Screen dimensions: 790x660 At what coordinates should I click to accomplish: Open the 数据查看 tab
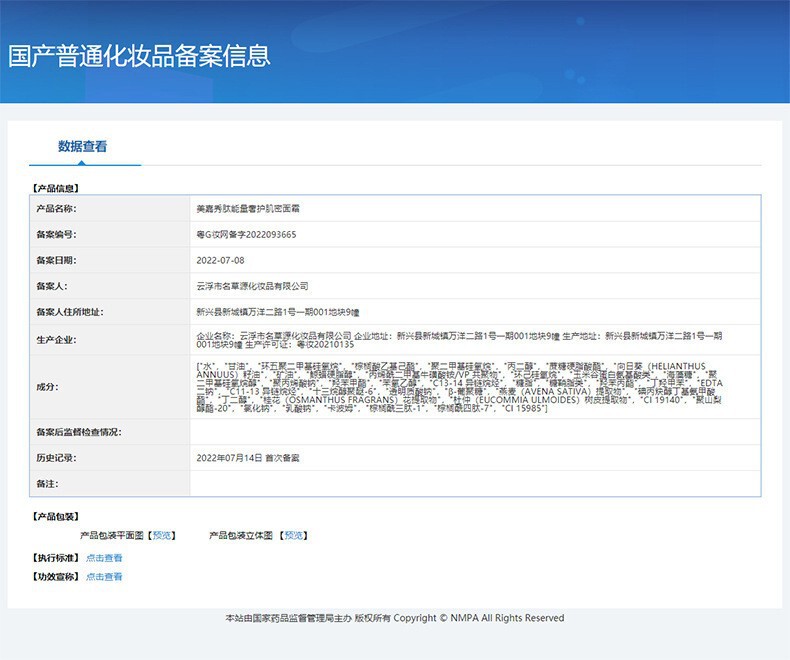[x=82, y=147]
